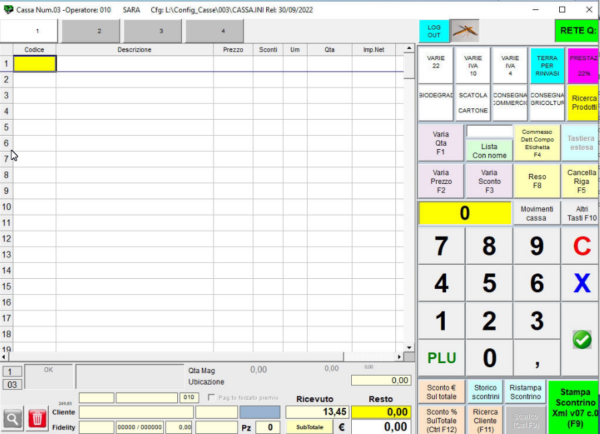Click the tool icon beside LOG OUT
The image size is (600, 434).
463,30
